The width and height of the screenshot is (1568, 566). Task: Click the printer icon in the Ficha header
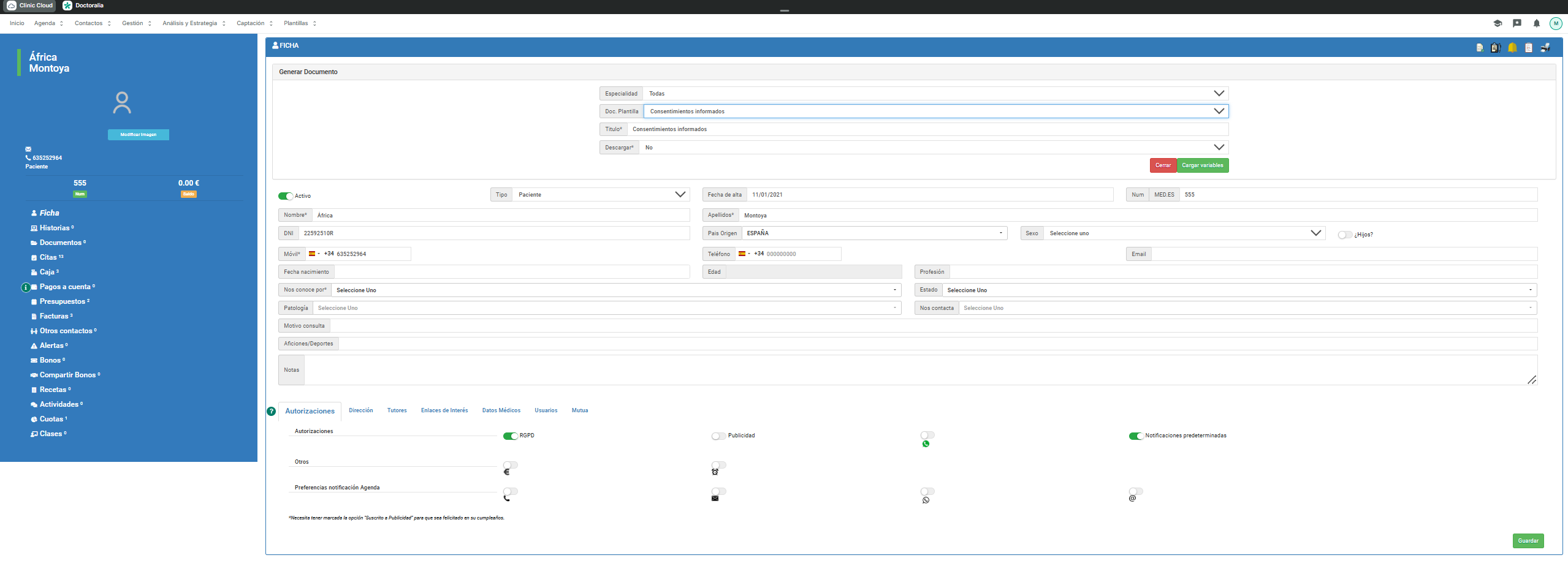coord(1545,48)
